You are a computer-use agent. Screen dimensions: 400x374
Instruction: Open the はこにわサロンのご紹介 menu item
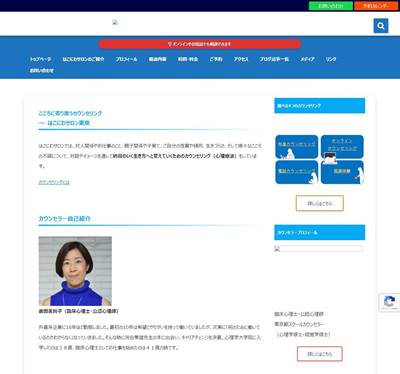point(83,59)
